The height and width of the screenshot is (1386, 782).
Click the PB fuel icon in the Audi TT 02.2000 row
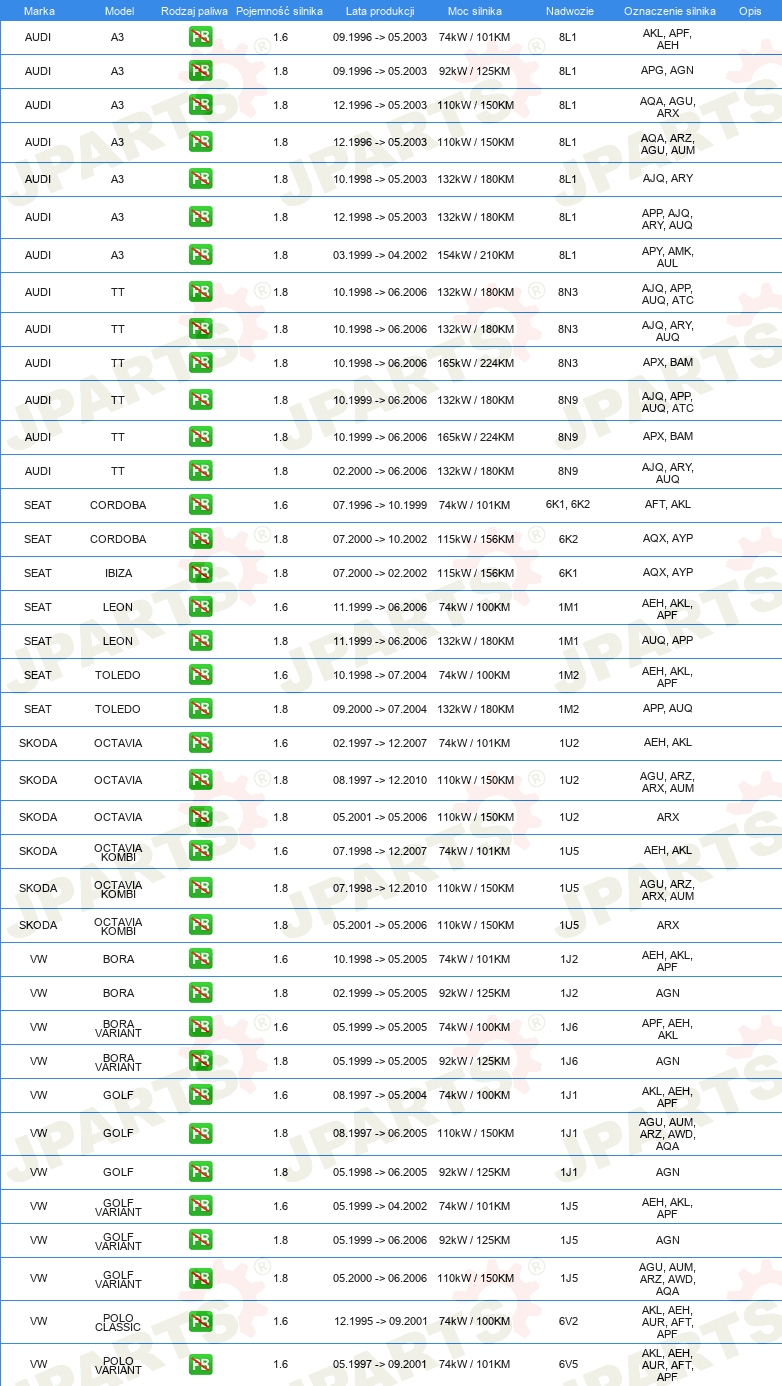click(201, 471)
